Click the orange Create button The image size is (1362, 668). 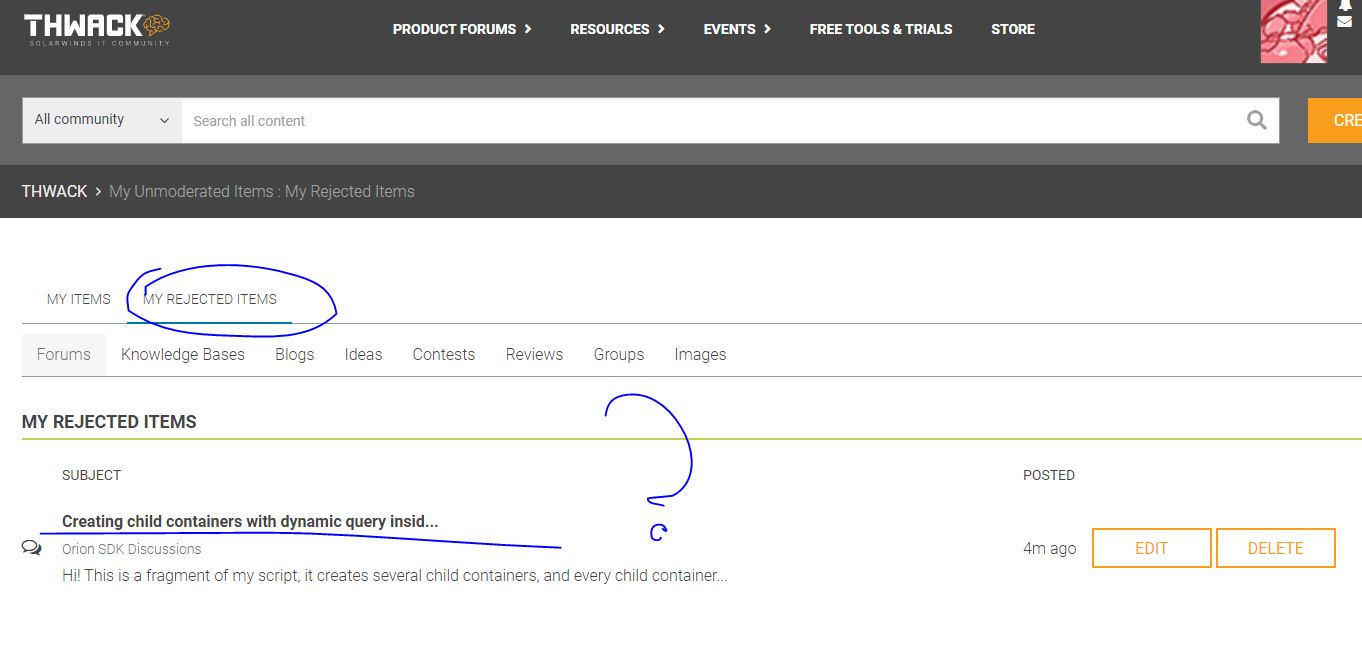1335,120
